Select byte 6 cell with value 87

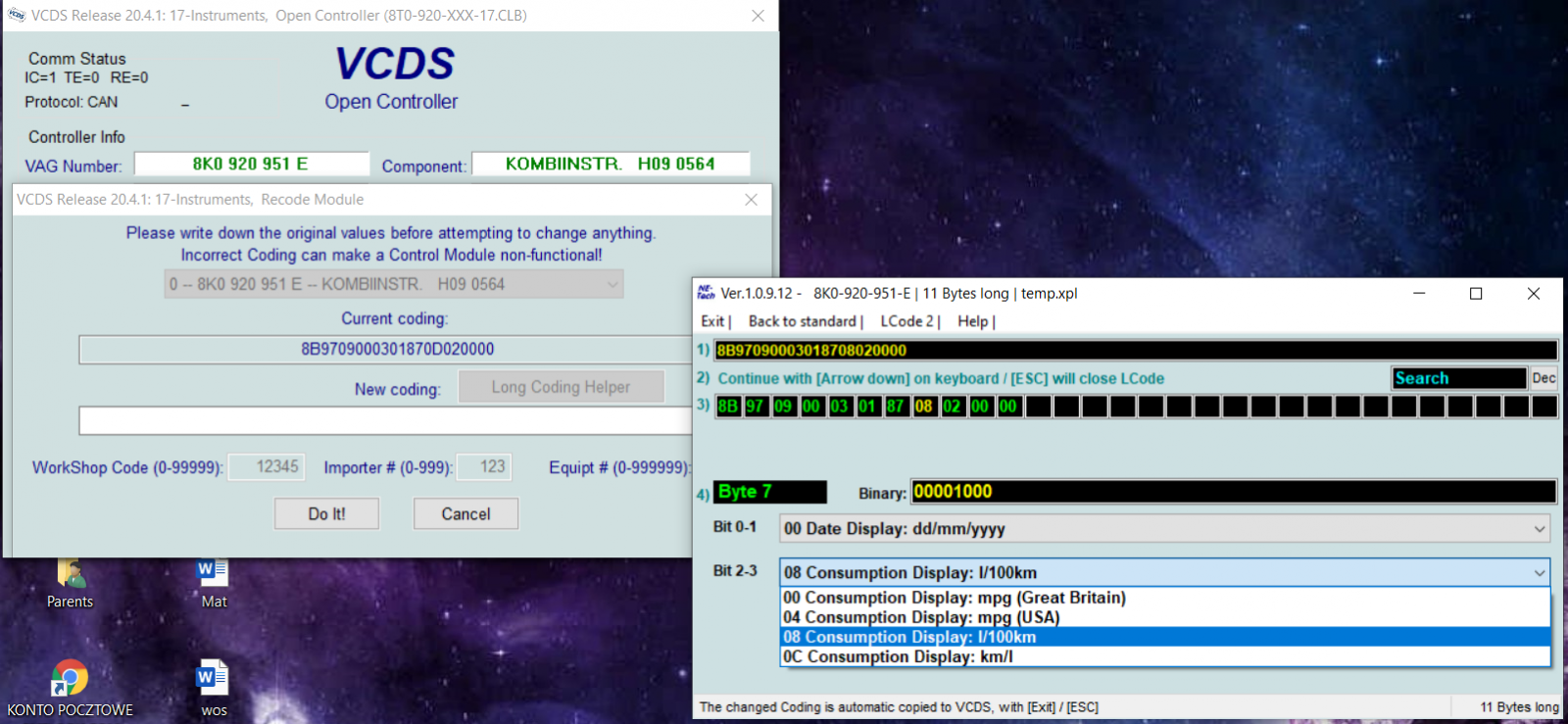pos(896,406)
